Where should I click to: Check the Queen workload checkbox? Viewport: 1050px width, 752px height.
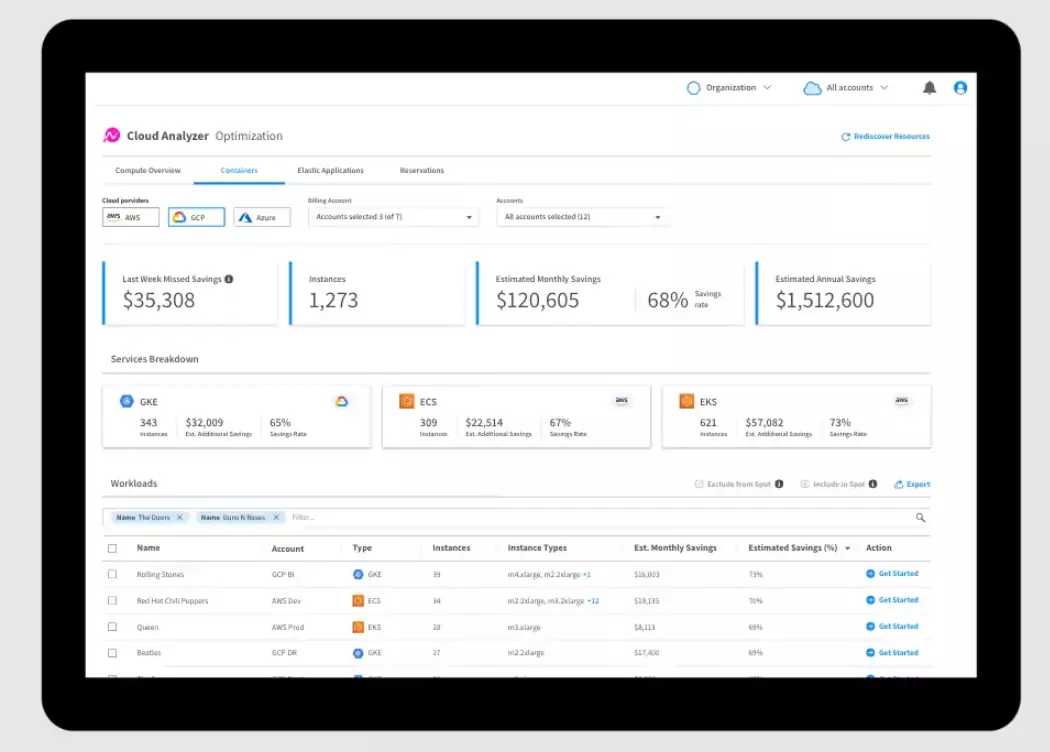pos(112,627)
